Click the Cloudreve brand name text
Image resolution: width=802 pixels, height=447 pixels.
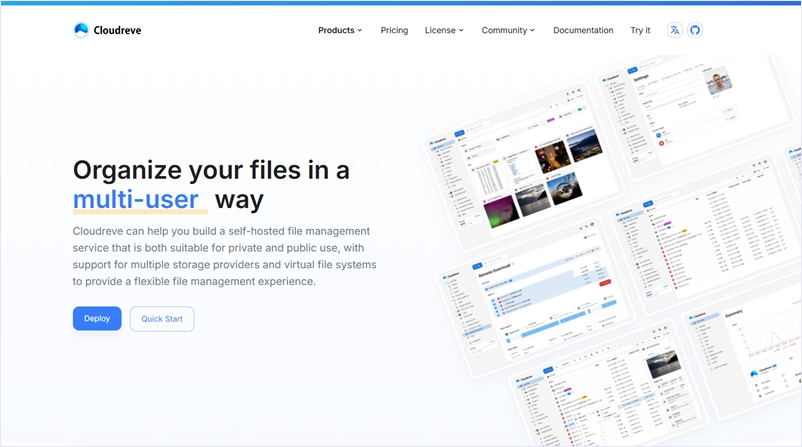119,30
